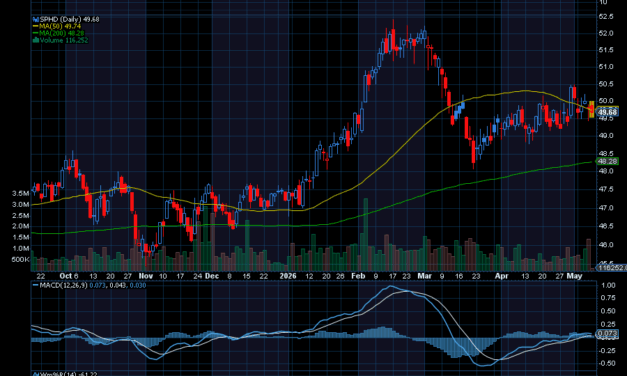Click the -0.25 MACD axis label
Image resolution: width=627 pixels, height=376 pixels.
pos(607,351)
